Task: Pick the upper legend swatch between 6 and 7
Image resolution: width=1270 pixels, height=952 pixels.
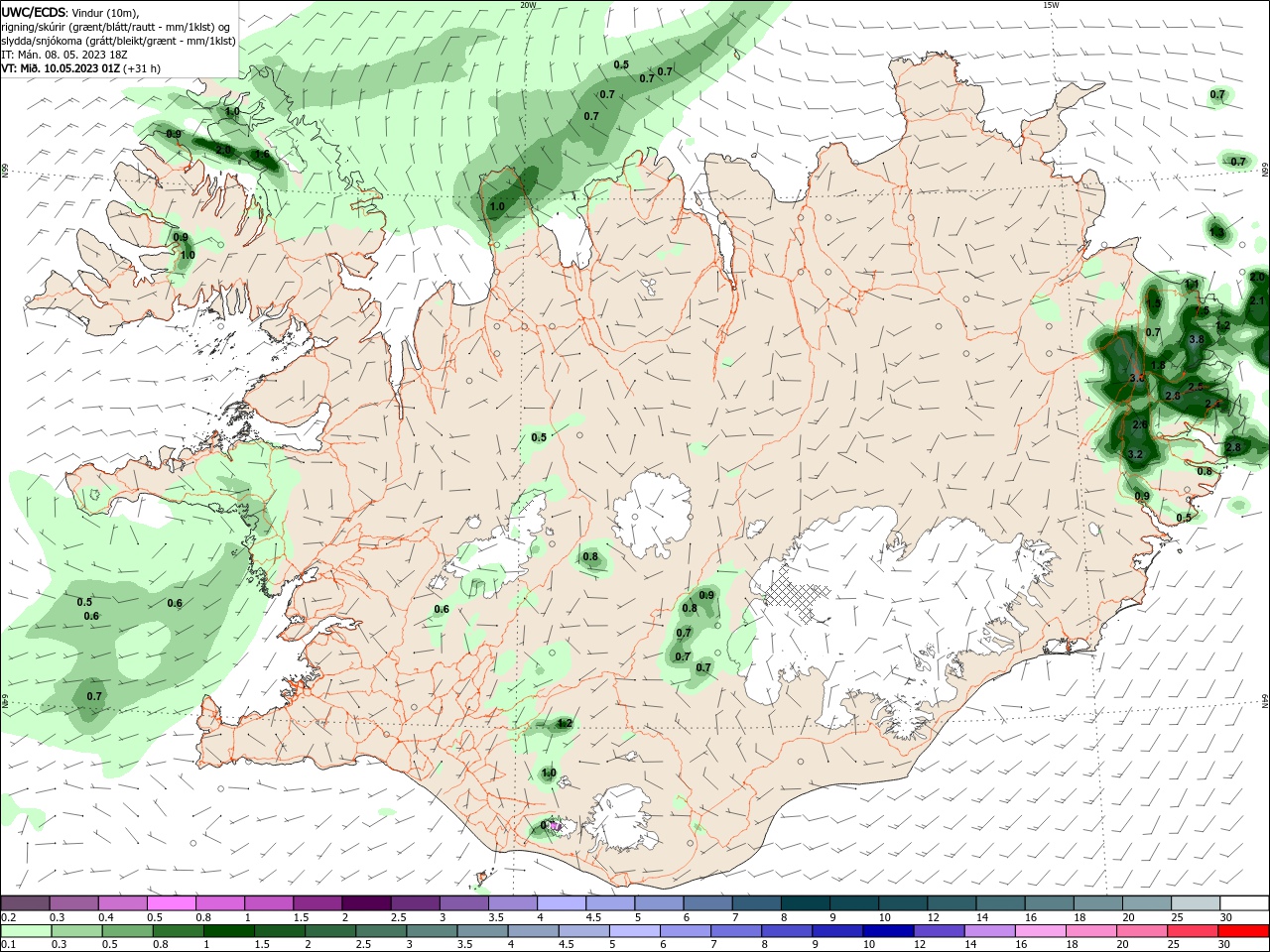Action: [x=707, y=903]
